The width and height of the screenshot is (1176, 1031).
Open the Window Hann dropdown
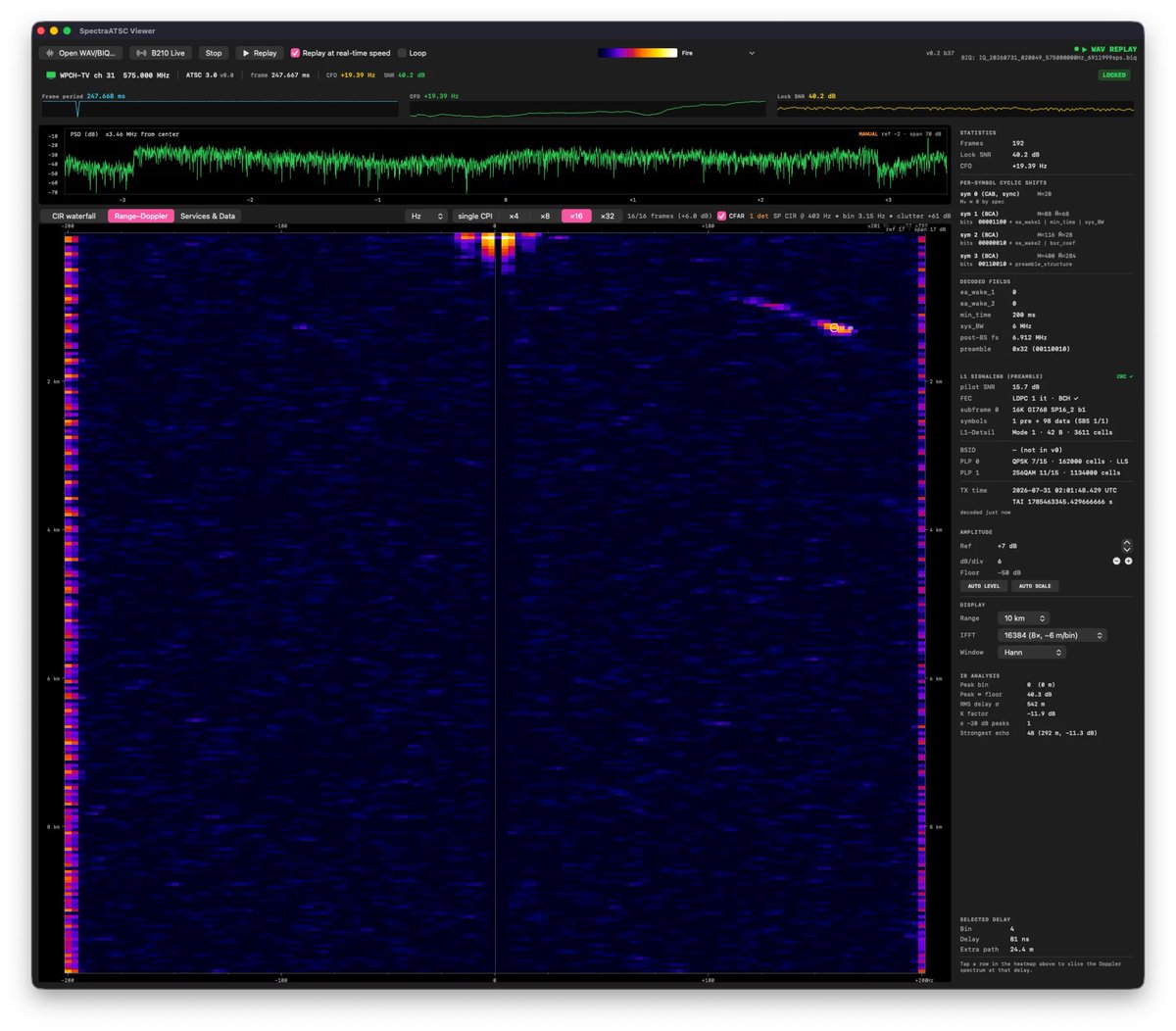(1032, 652)
